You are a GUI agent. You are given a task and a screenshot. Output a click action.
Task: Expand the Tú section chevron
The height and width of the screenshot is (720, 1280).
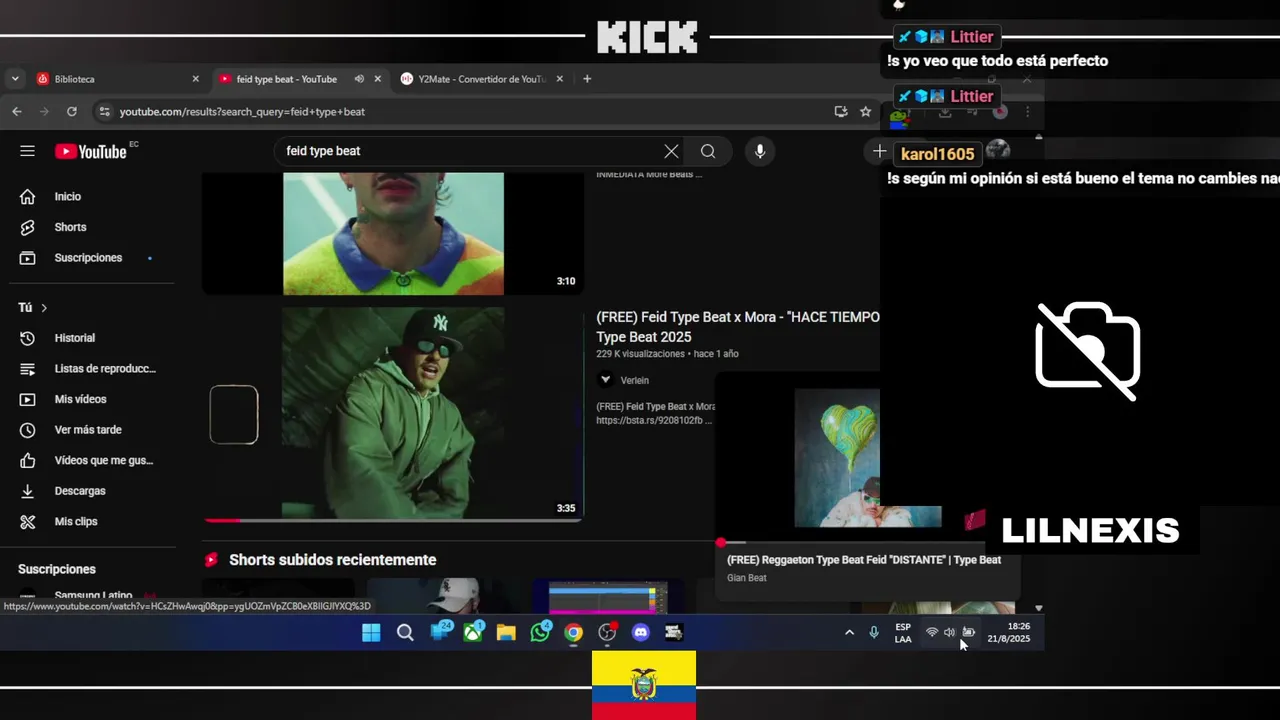pyautogui.click(x=44, y=308)
